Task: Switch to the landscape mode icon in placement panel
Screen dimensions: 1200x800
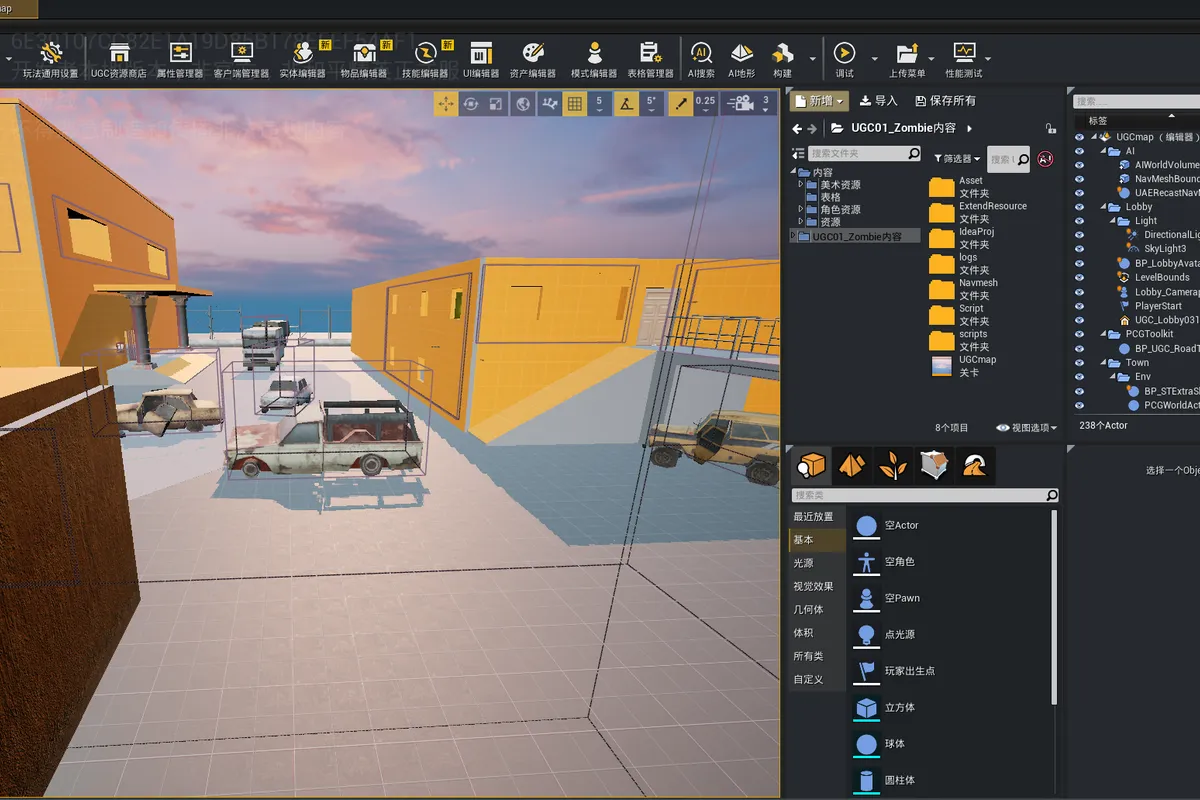Action: pyautogui.click(x=851, y=464)
